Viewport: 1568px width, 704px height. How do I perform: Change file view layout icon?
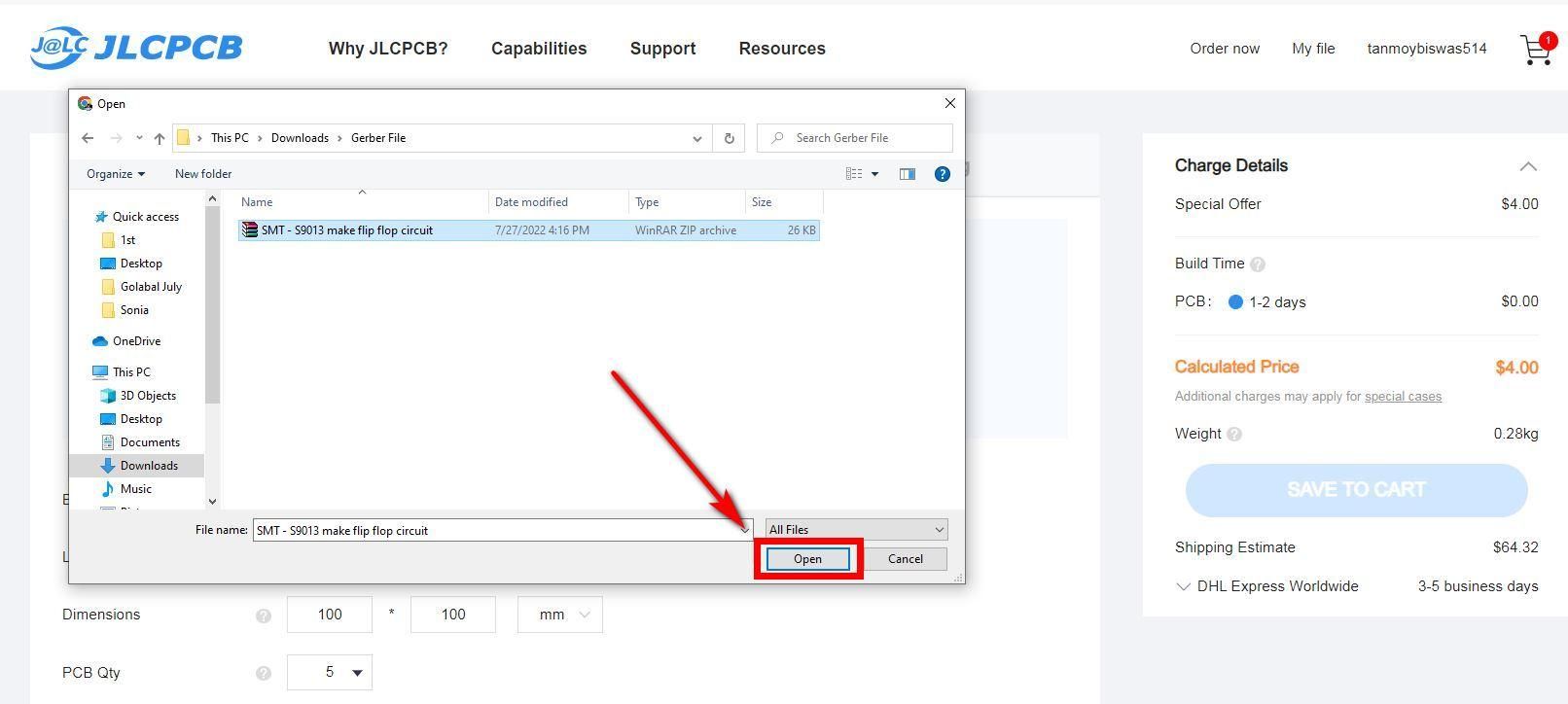pos(854,174)
